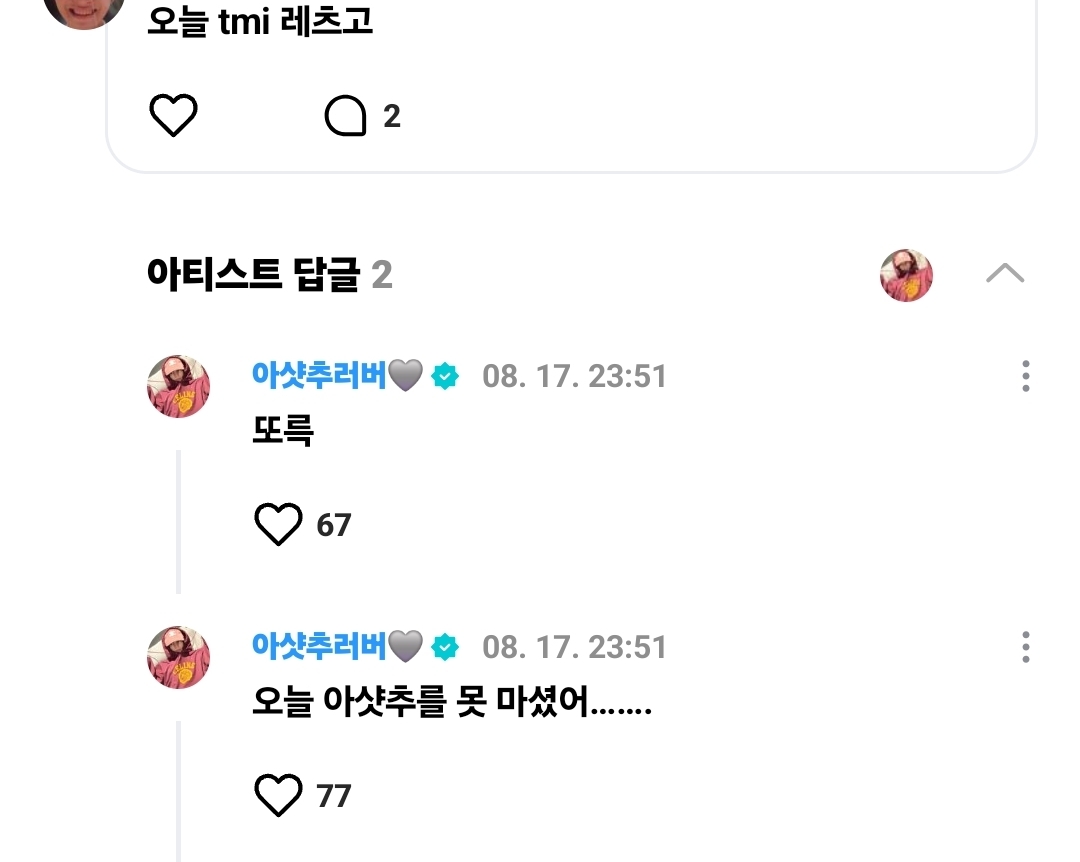Open more options for 또륵 reply
The height and width of the screenshot is (862, 1080).
click(1026, 376)
